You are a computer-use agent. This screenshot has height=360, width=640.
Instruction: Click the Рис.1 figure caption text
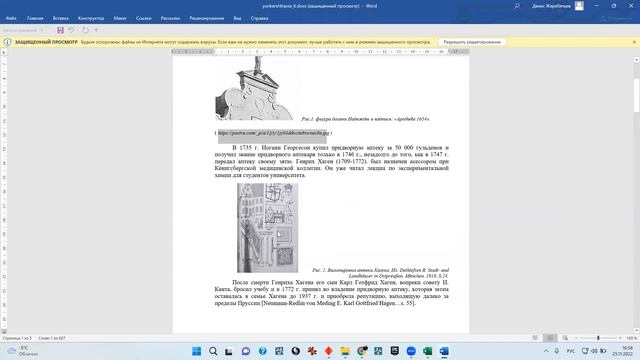click(x=366, y=119)
